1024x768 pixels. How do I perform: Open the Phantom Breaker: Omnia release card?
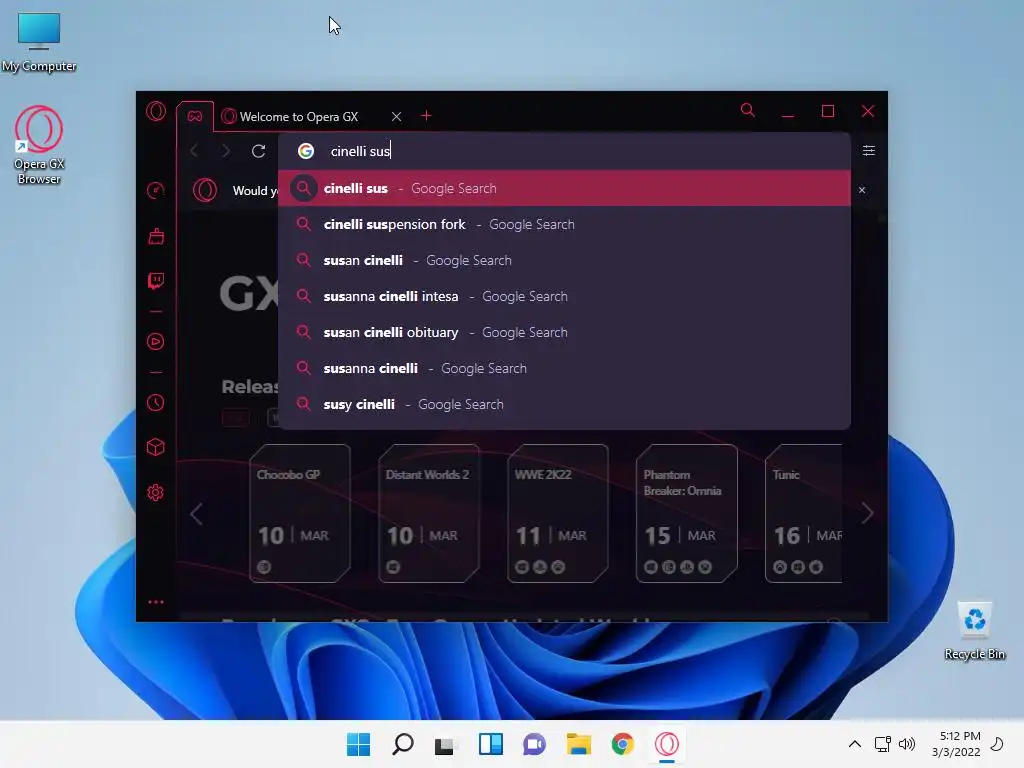pyautogui.click(x=686, y=513)
